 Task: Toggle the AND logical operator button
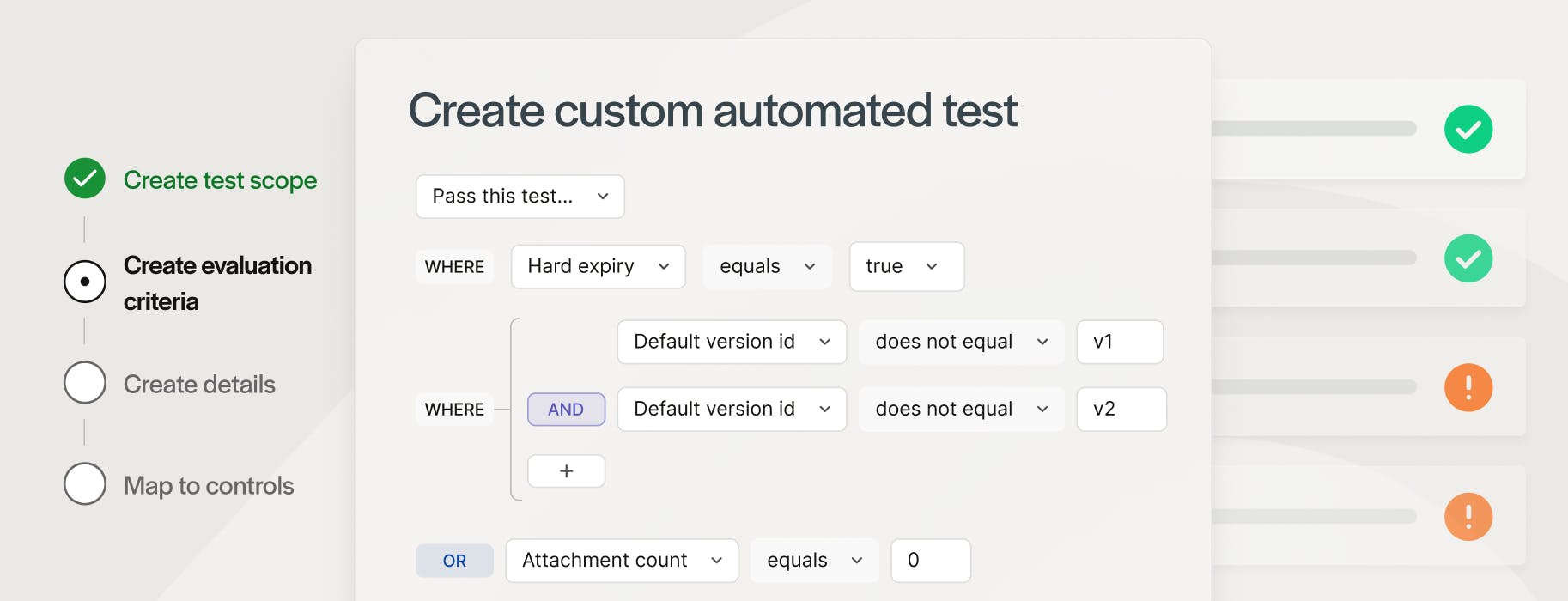click(566, 410)
